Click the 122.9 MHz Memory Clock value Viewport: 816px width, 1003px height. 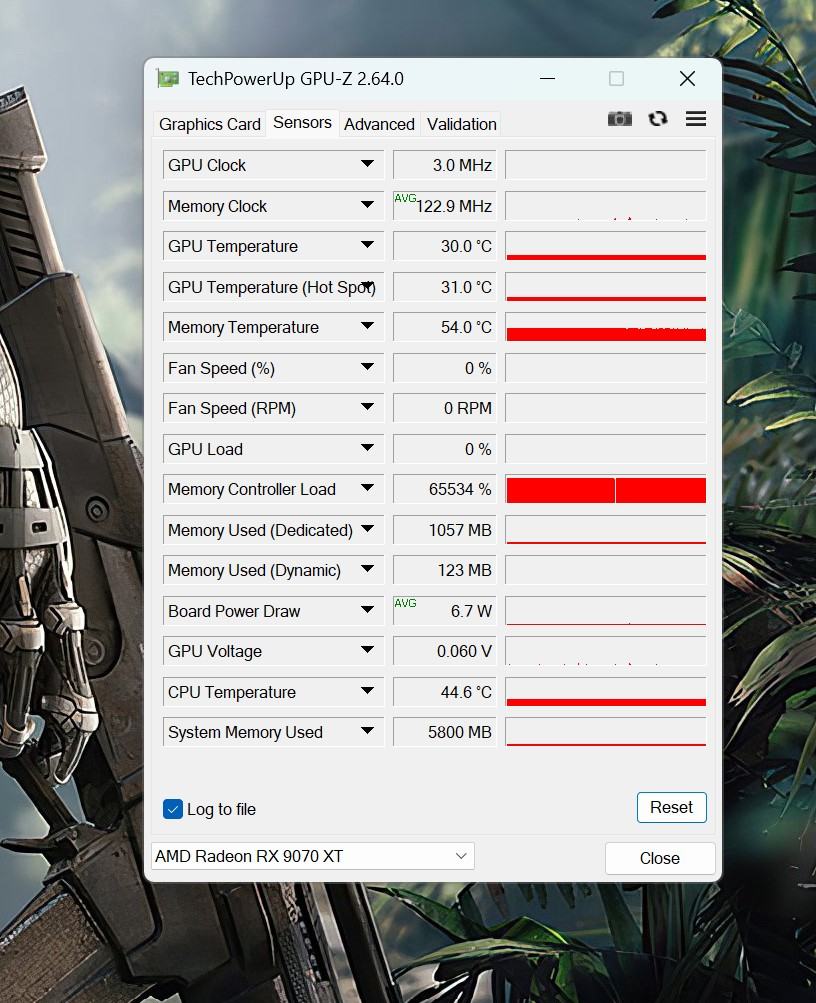click(444, 206)
